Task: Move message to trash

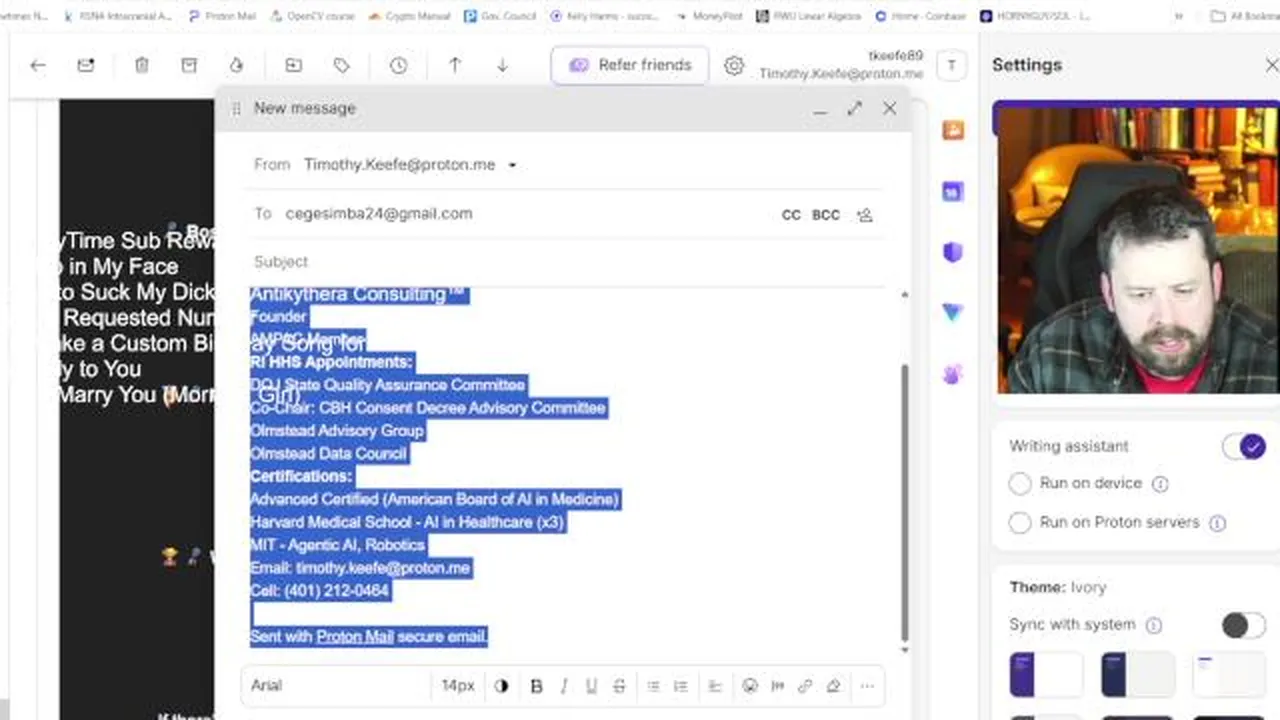Action: pyautogui.click(x=142, y=65)
